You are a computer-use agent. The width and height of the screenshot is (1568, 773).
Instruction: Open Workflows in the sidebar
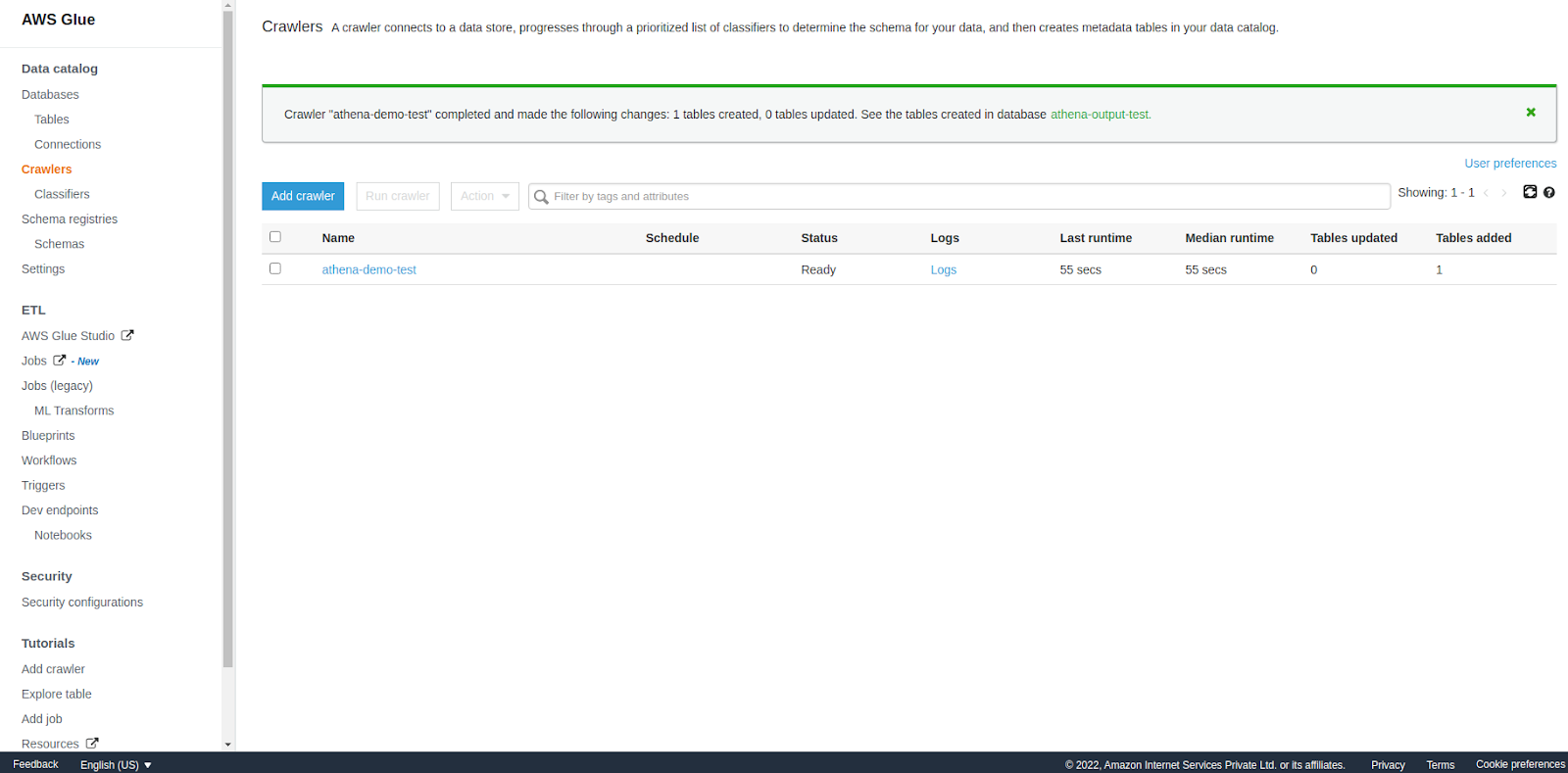(49, 460)
